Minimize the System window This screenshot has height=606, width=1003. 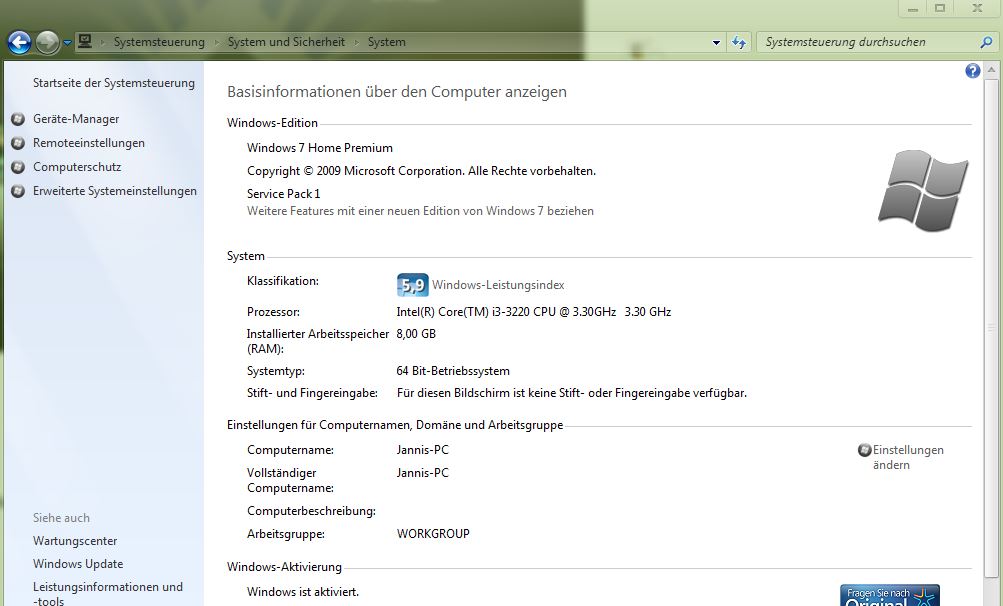point(913,8)
